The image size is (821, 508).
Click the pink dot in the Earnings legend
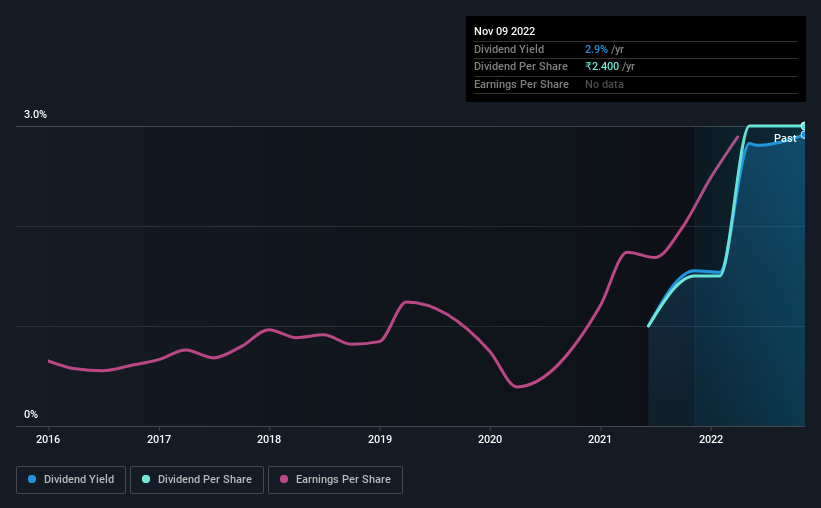(284, 480)
